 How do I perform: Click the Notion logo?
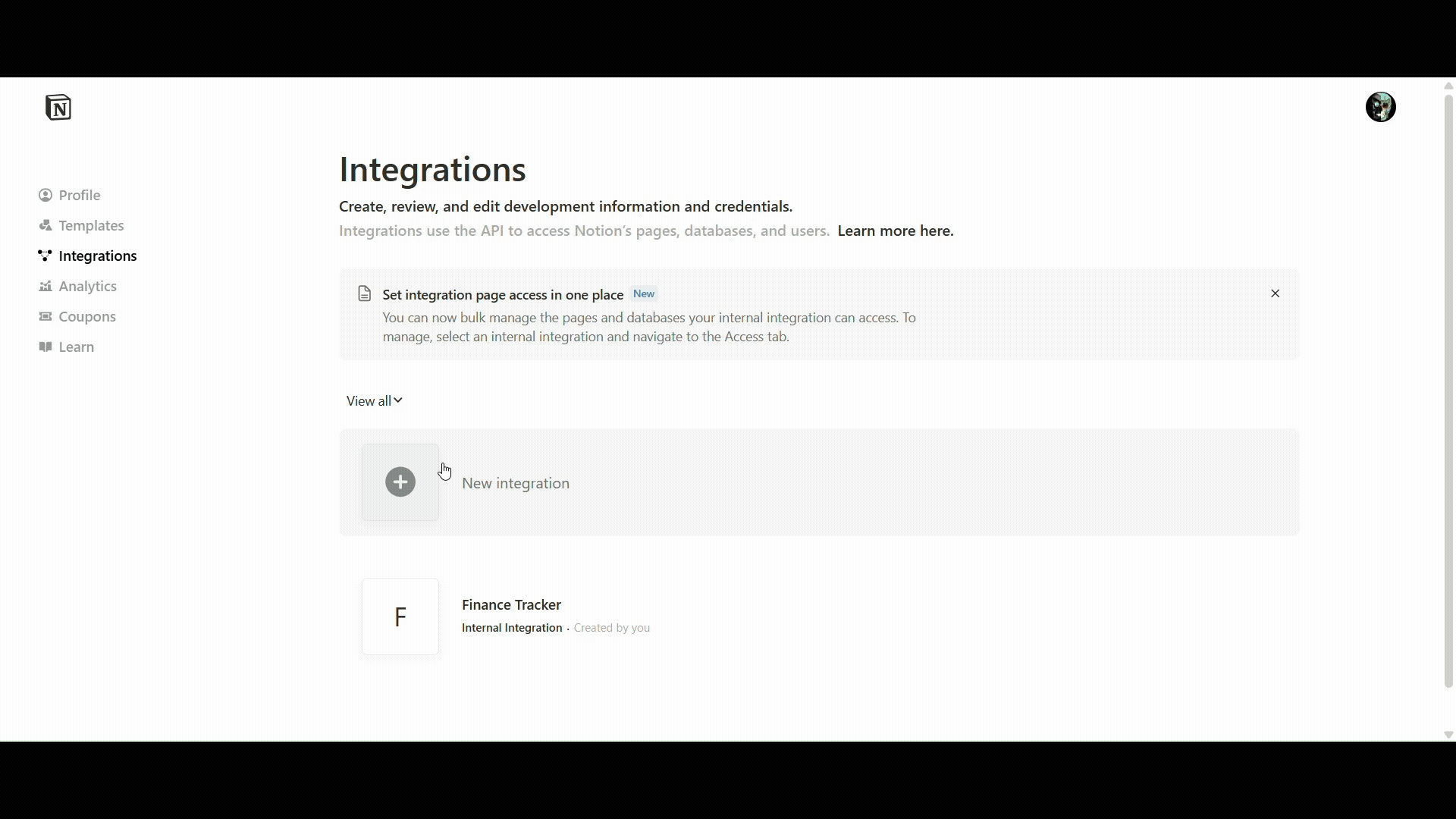58,106
